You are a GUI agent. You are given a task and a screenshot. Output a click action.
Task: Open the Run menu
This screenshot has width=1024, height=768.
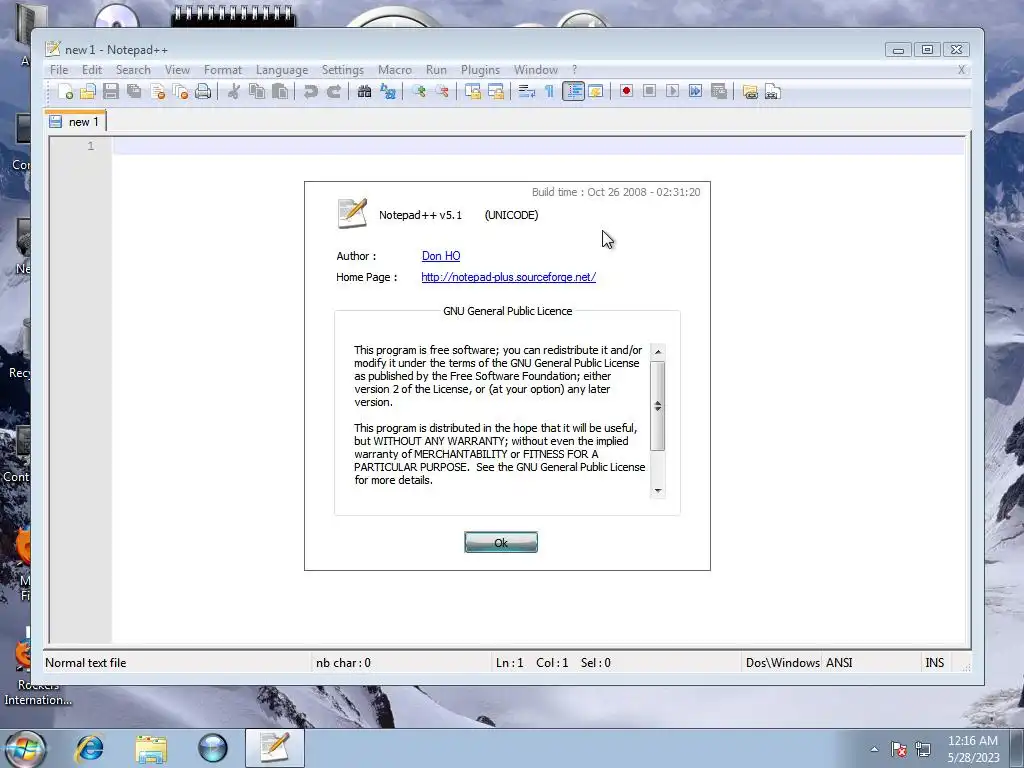[436, 70]
